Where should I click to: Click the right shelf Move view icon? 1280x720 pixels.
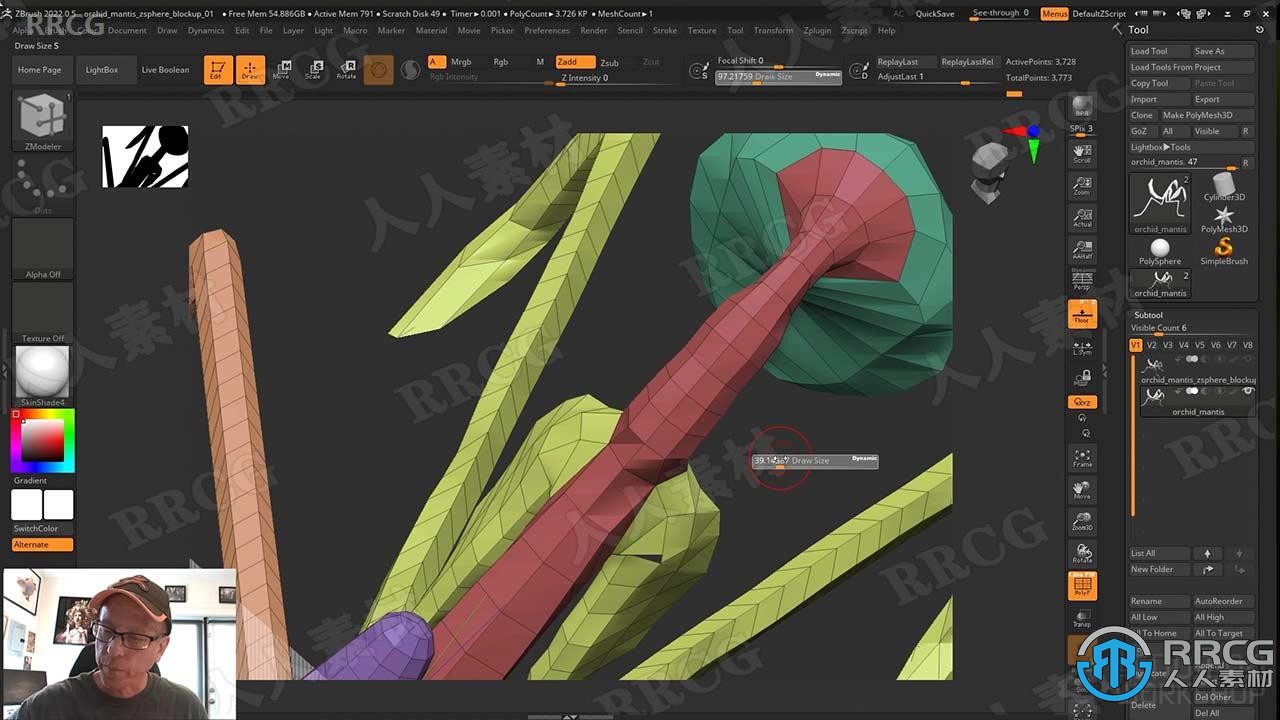[x=1082, y=490]
